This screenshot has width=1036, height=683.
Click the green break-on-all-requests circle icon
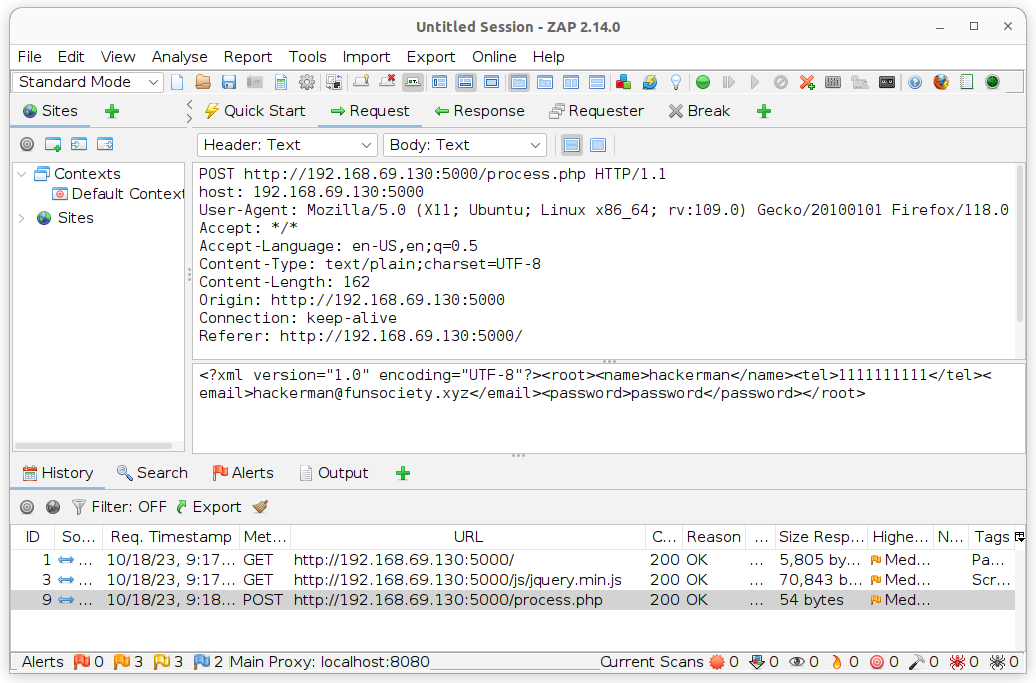pyautogui.click(x=703, y=82)
